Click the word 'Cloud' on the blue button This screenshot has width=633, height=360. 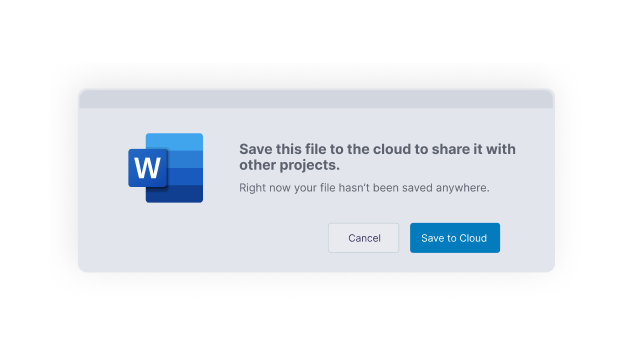pyautogui.click(x=473, y=238)
